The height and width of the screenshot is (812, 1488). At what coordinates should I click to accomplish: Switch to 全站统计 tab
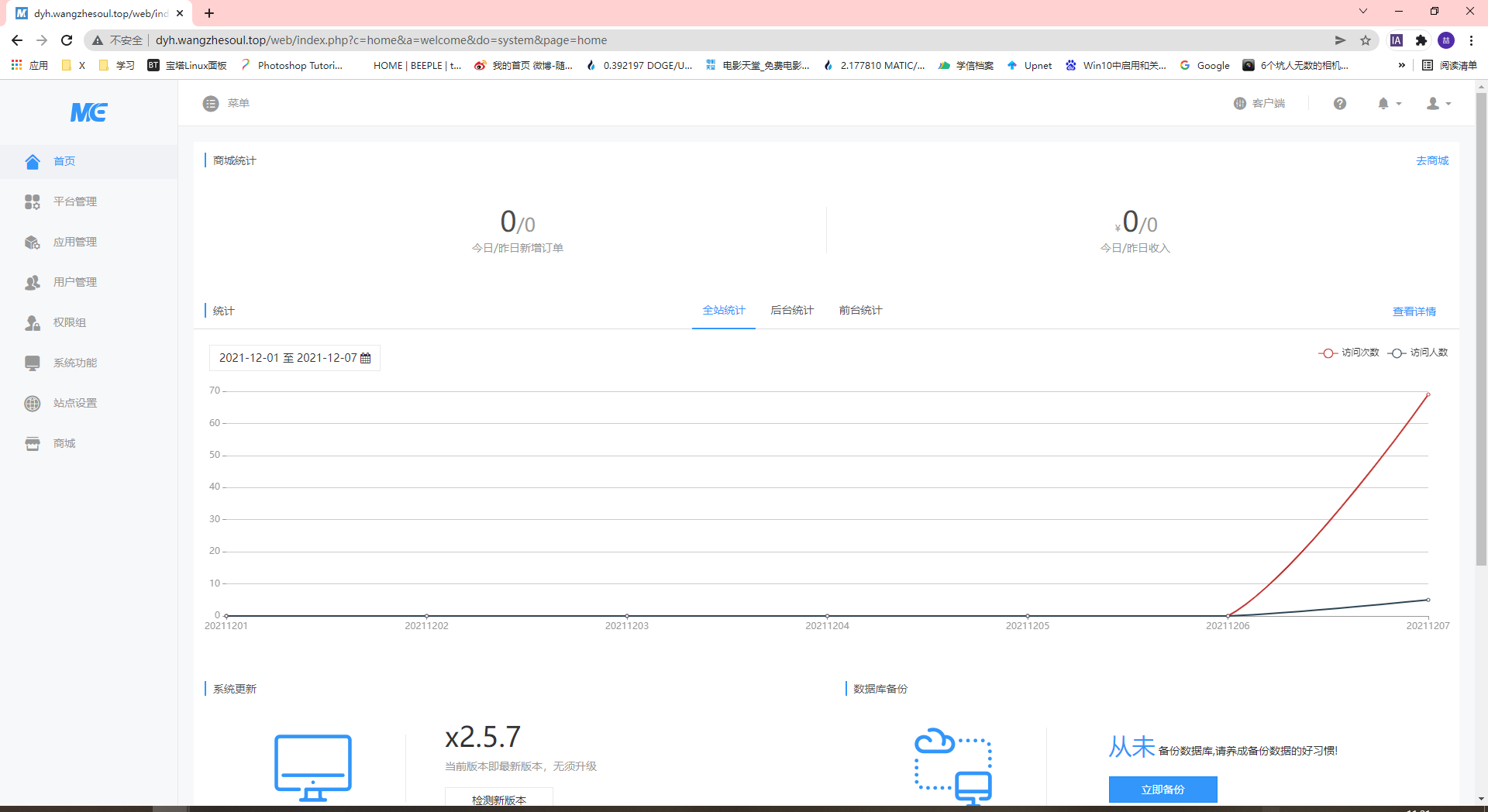click(x=724, y=311)
